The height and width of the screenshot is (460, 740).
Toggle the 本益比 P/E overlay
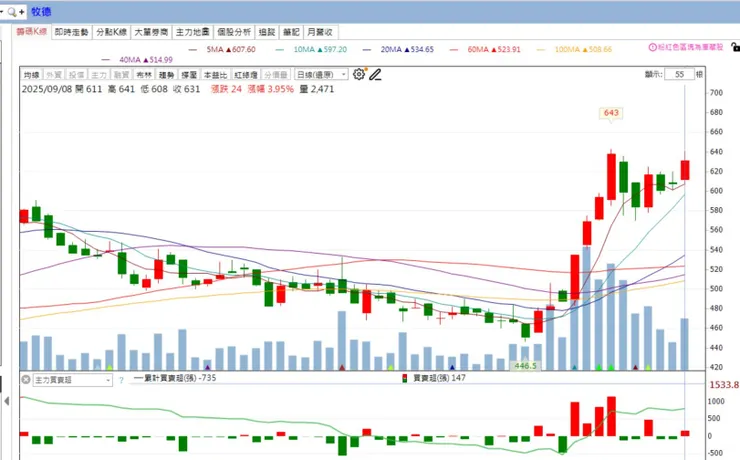[x=216, y=75]
